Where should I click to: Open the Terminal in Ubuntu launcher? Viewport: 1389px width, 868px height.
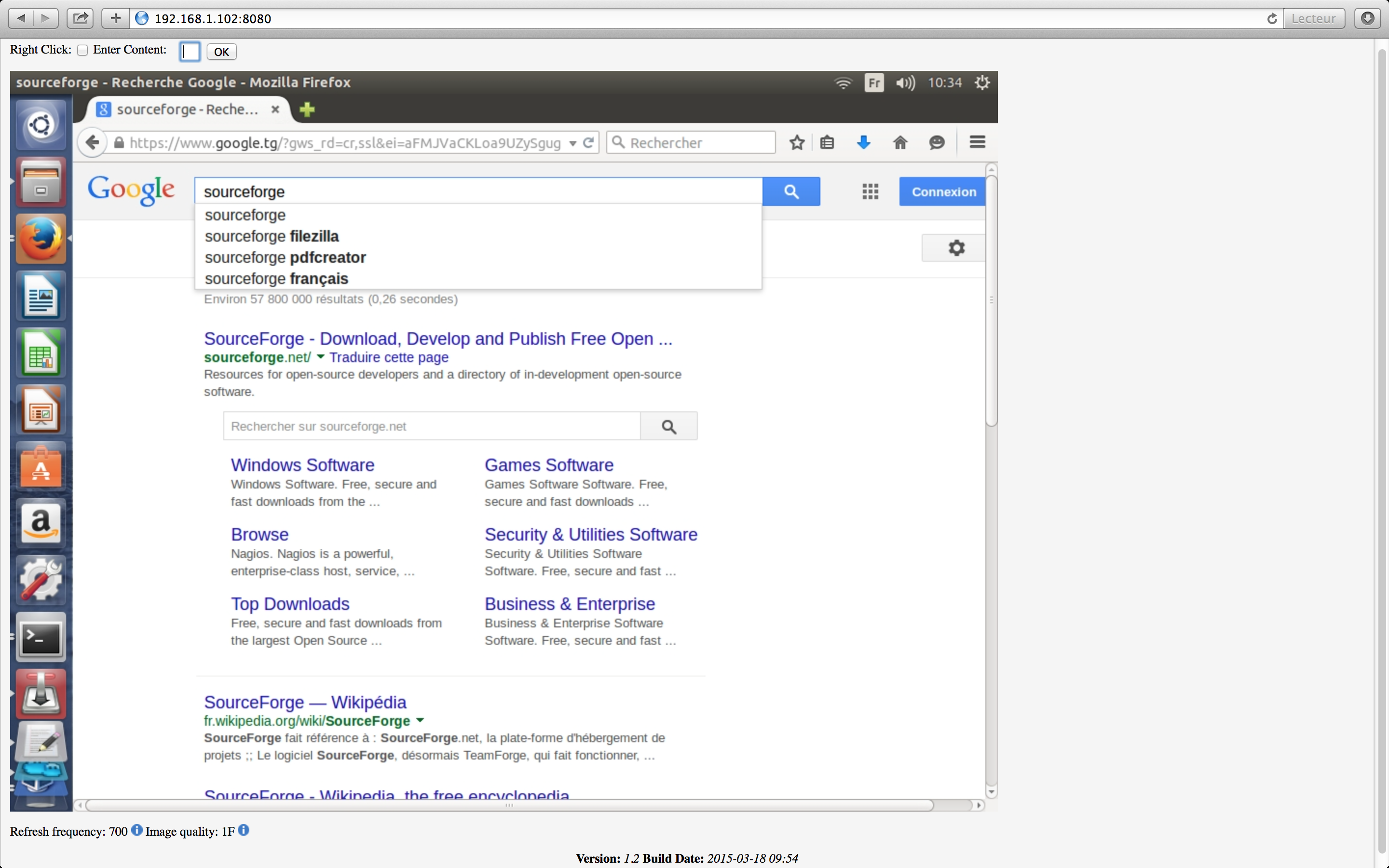pos(41,638)
